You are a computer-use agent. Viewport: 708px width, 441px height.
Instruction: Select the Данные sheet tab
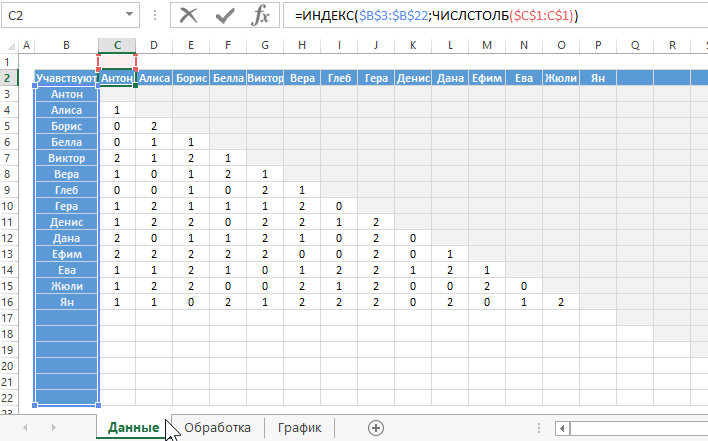pos(133,427)
